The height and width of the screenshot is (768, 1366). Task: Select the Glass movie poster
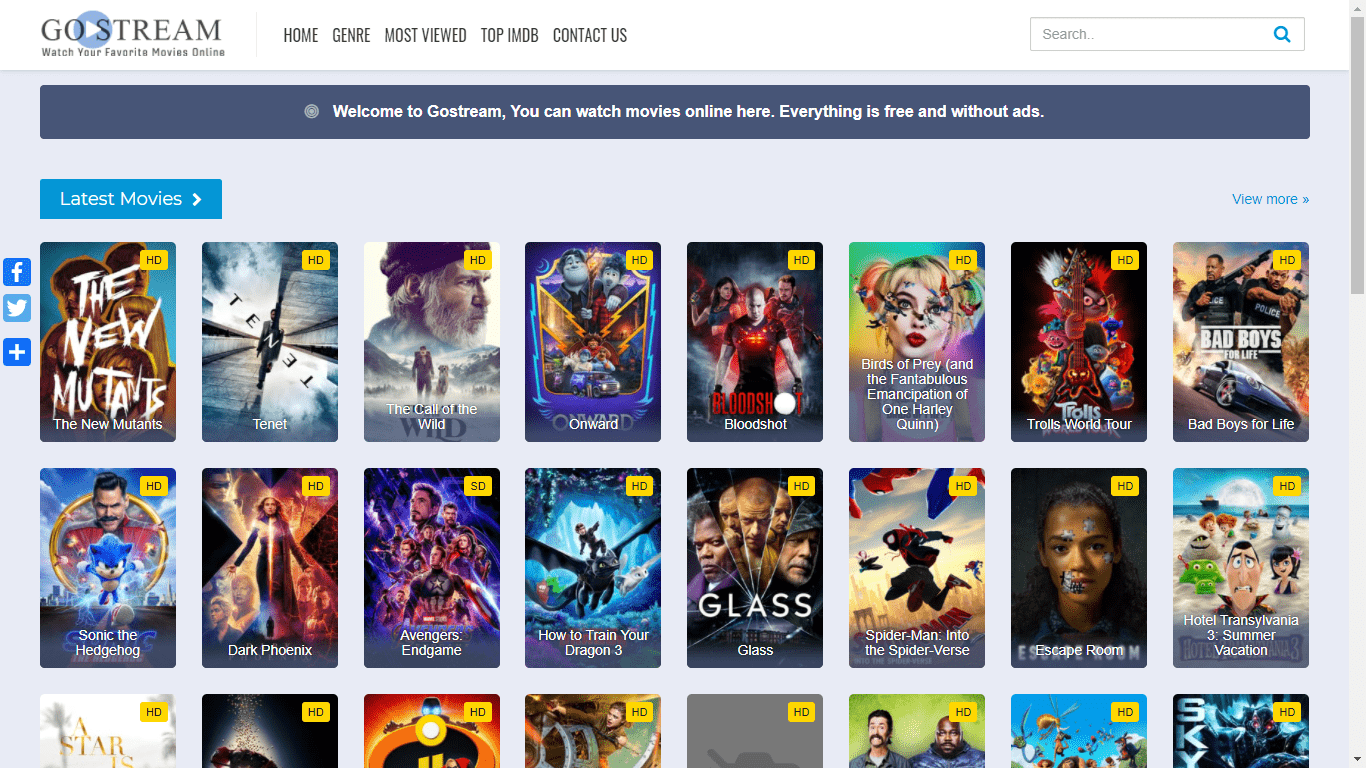(x=755, y=568)
